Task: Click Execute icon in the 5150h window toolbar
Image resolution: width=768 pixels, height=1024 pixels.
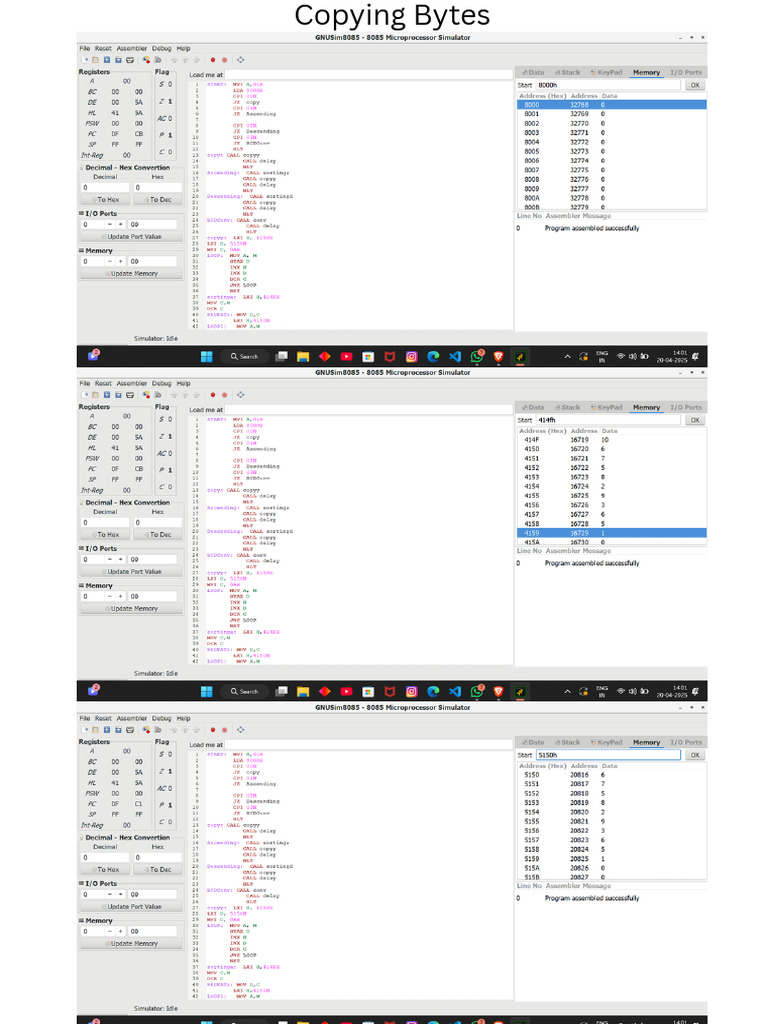Action: [157, 730]
